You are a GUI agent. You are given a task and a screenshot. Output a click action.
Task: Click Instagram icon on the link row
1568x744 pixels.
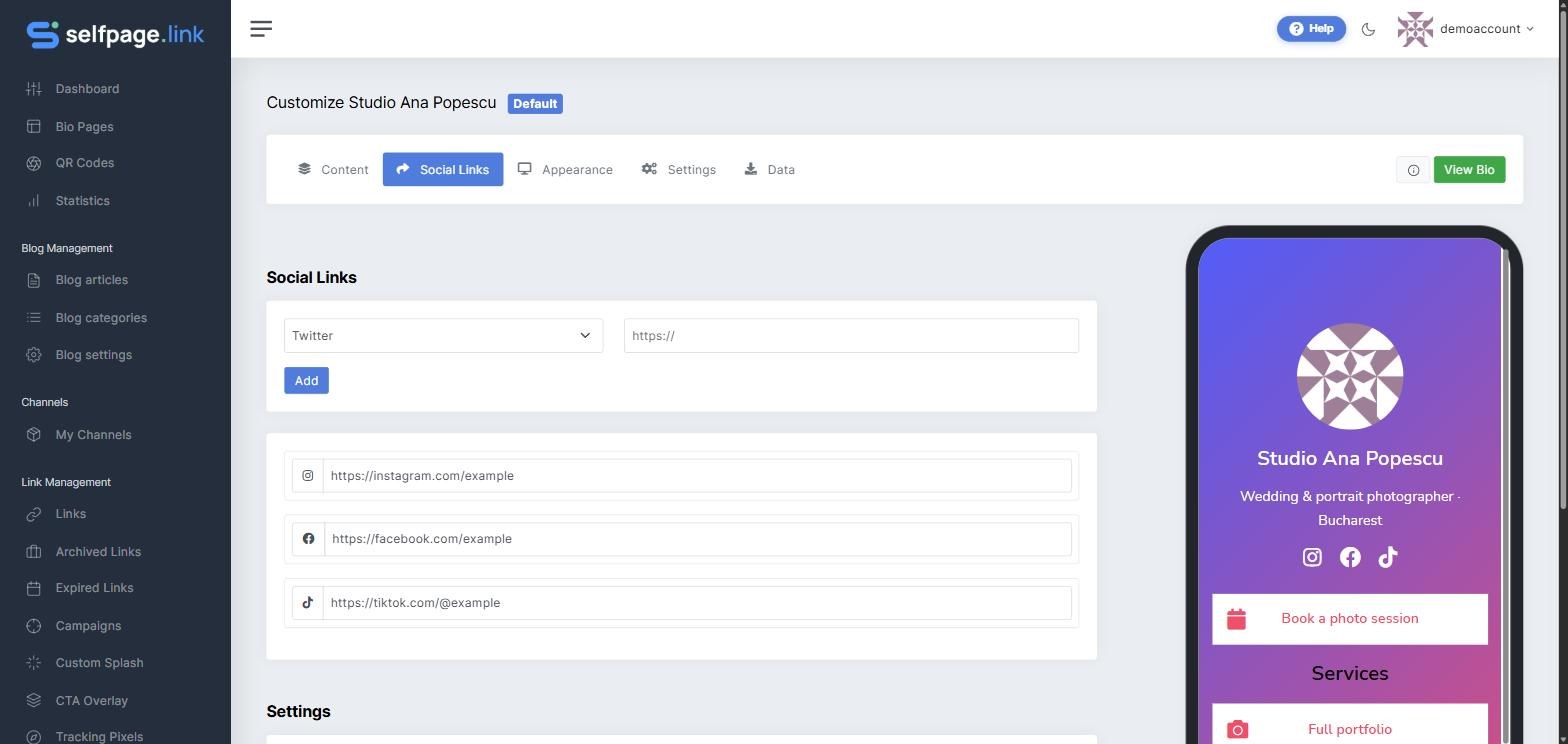(x=308, y=476)
